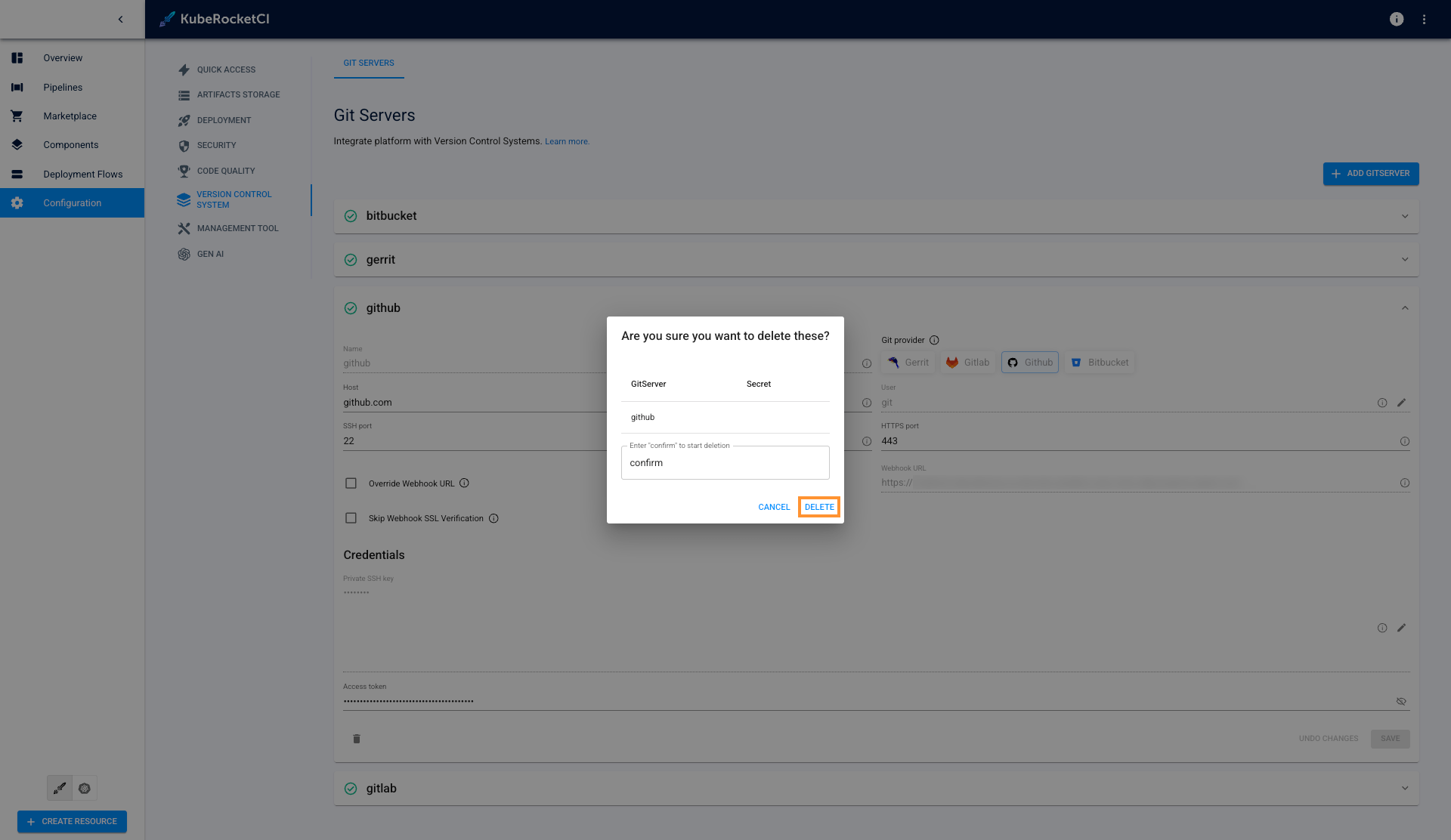
Task: Expand the gerrit git server row
Action: 1404,260
